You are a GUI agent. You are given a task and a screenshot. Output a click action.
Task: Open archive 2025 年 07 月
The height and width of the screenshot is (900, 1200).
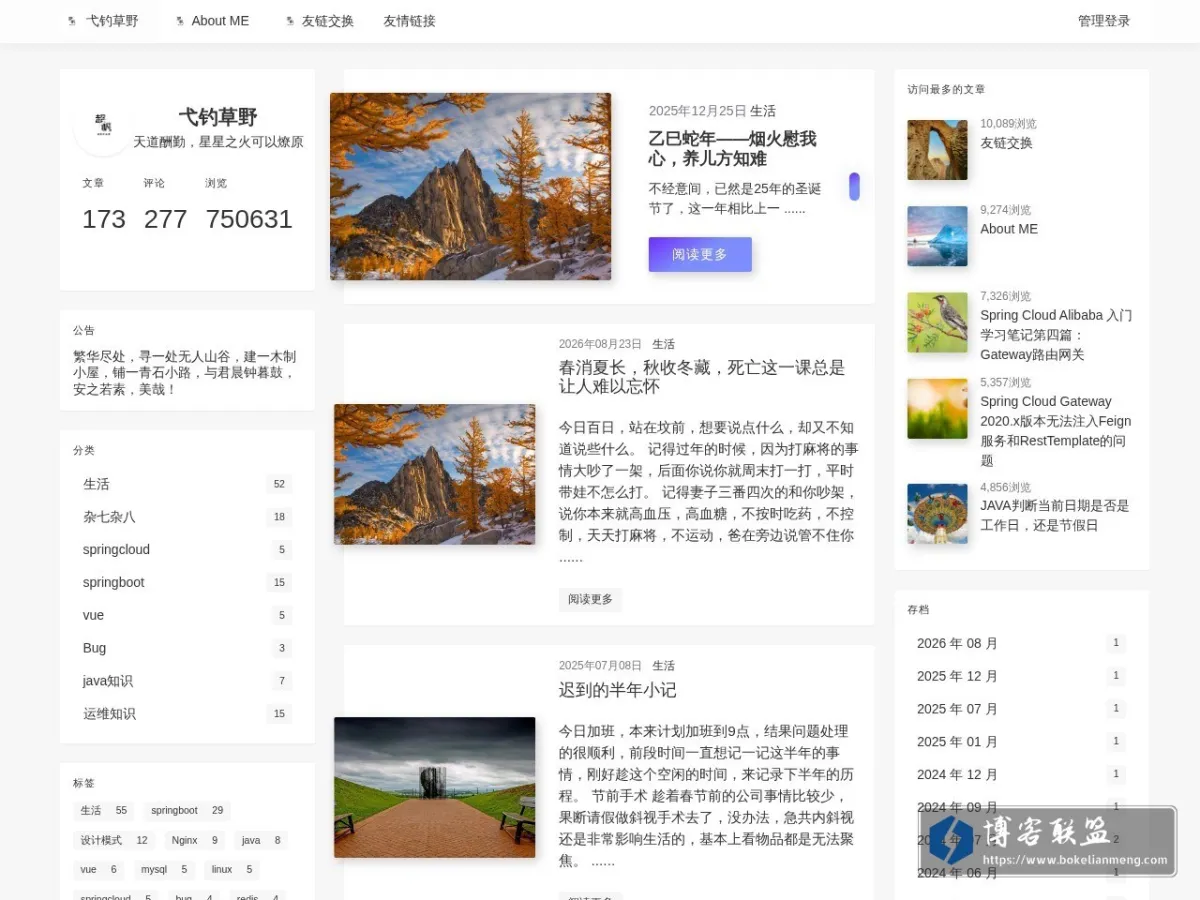click(1021, 709)
